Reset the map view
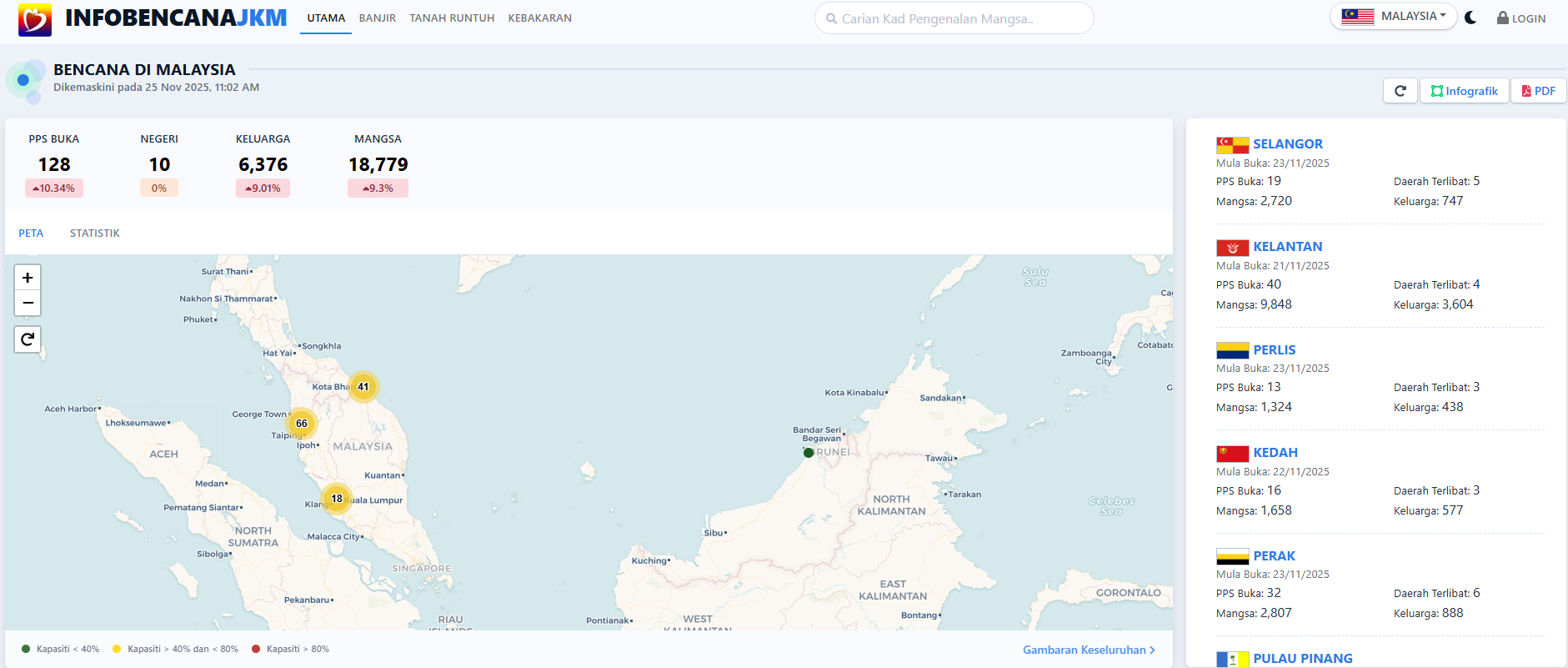 tap(28, 339)
